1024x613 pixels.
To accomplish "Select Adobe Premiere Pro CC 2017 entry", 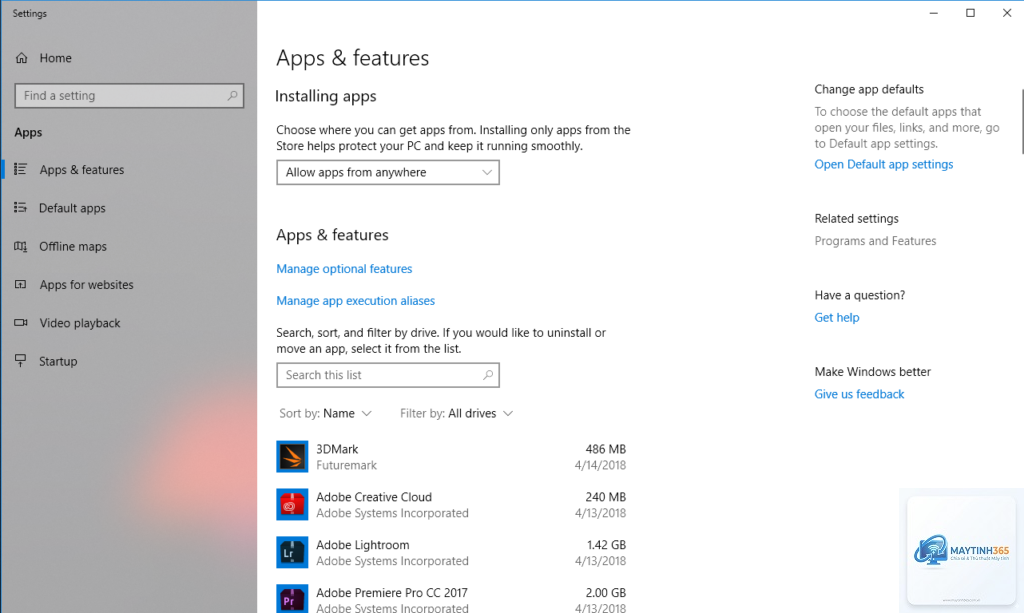I will (392, 593).
